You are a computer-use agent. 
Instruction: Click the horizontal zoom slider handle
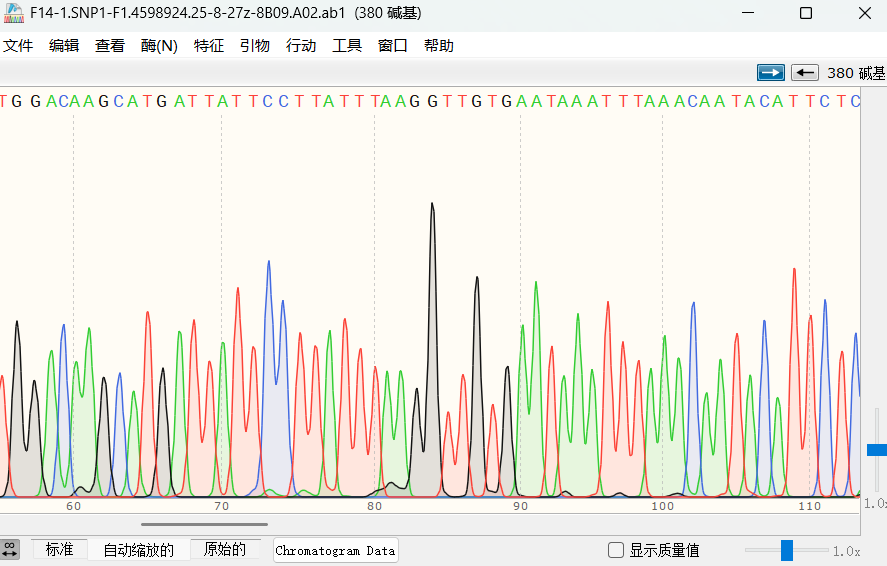(x=787, y=550)
